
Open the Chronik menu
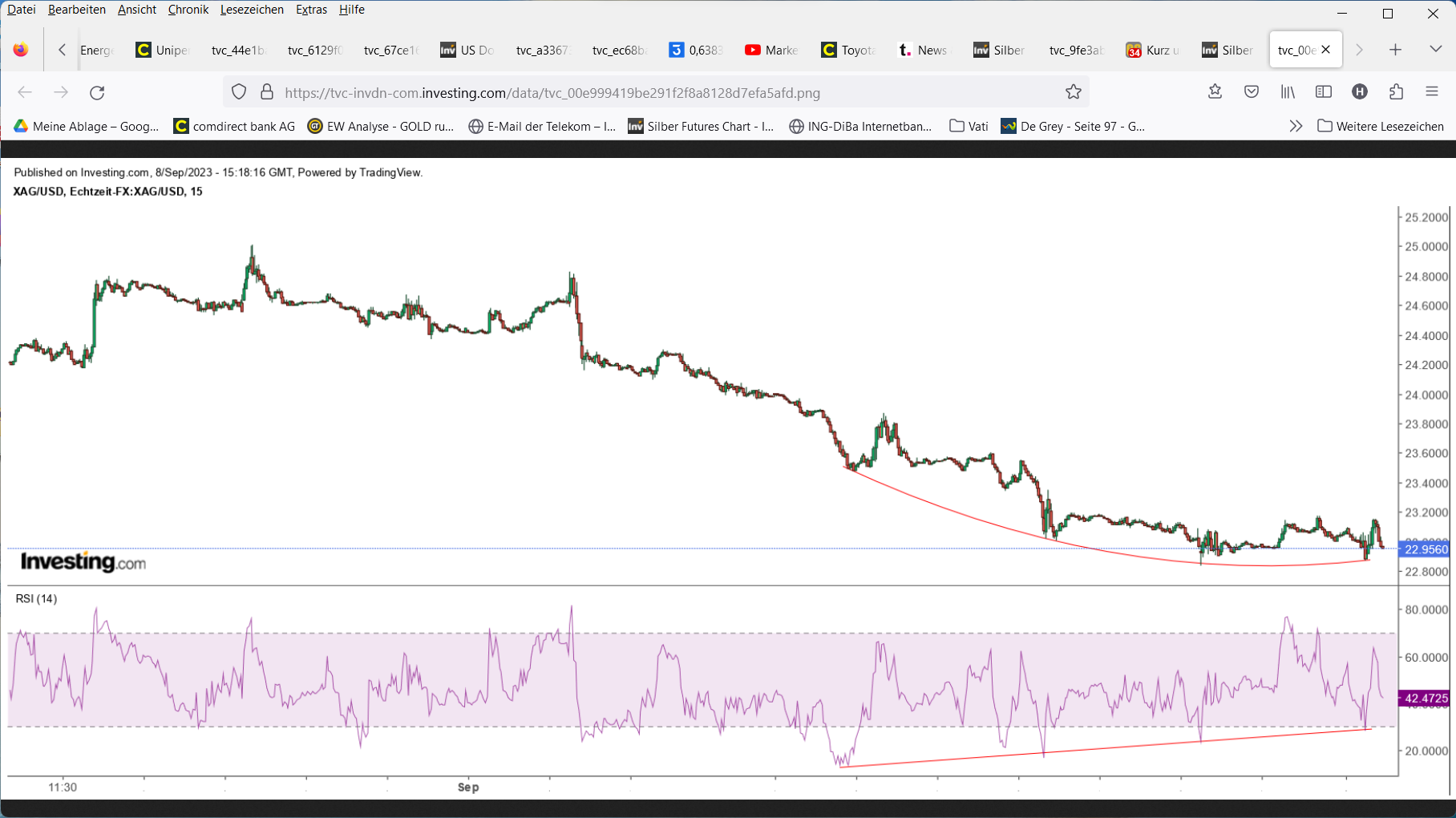point(188,10)
